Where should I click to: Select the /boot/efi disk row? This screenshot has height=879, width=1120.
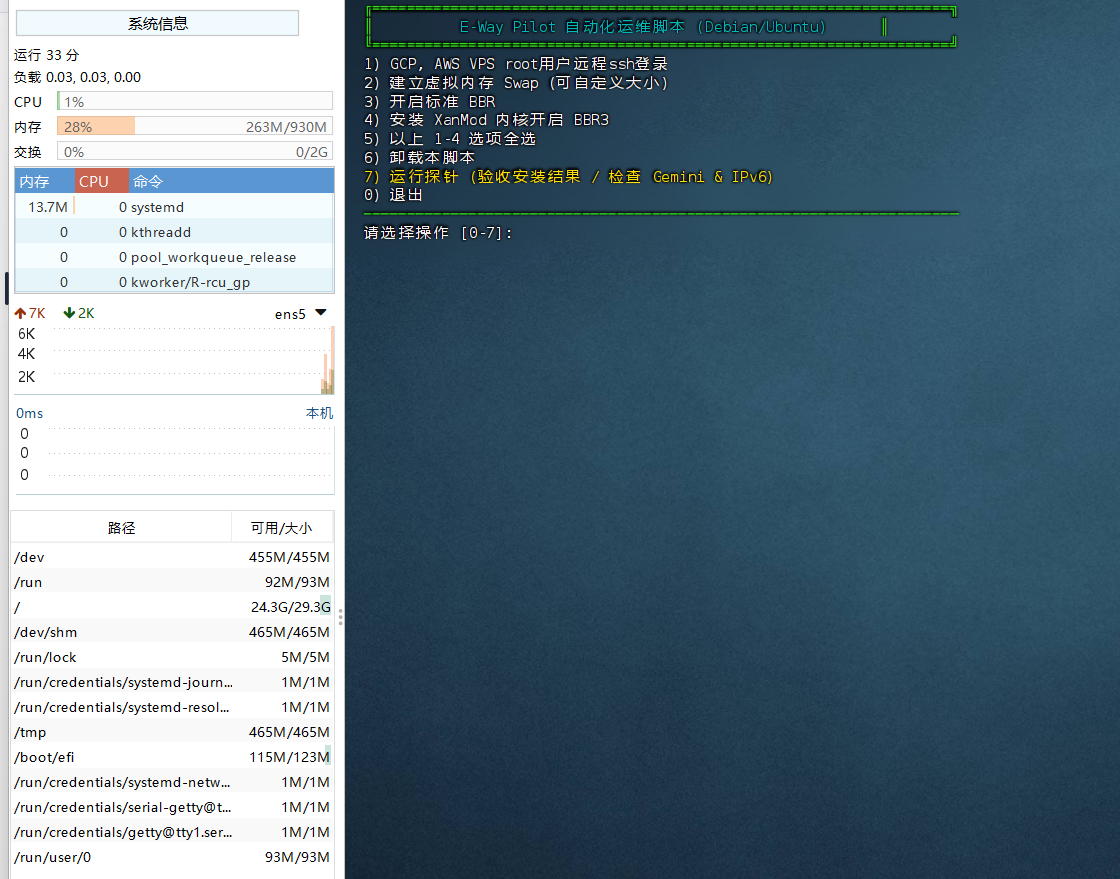point(171,757)
